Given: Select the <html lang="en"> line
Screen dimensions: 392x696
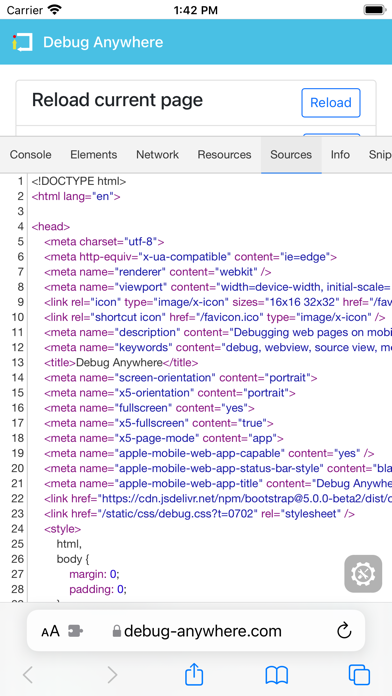Looking at the screenshot, I should 76,196.
